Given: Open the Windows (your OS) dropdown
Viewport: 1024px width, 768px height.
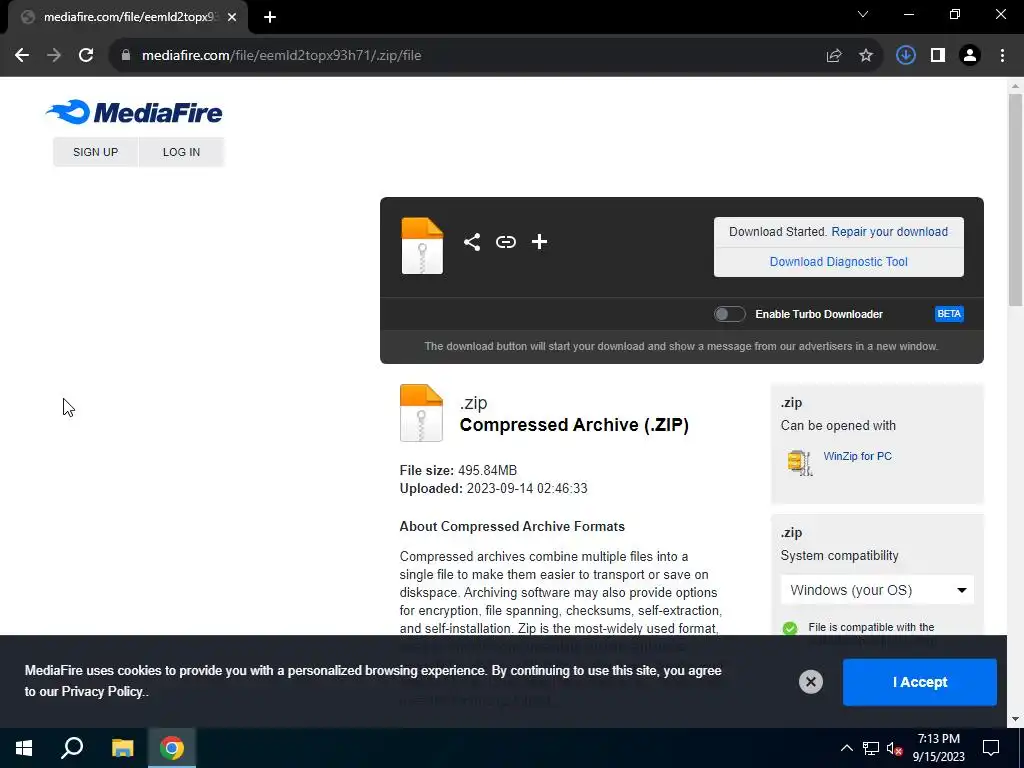Looking at the screenshot, I should [877, 590].
